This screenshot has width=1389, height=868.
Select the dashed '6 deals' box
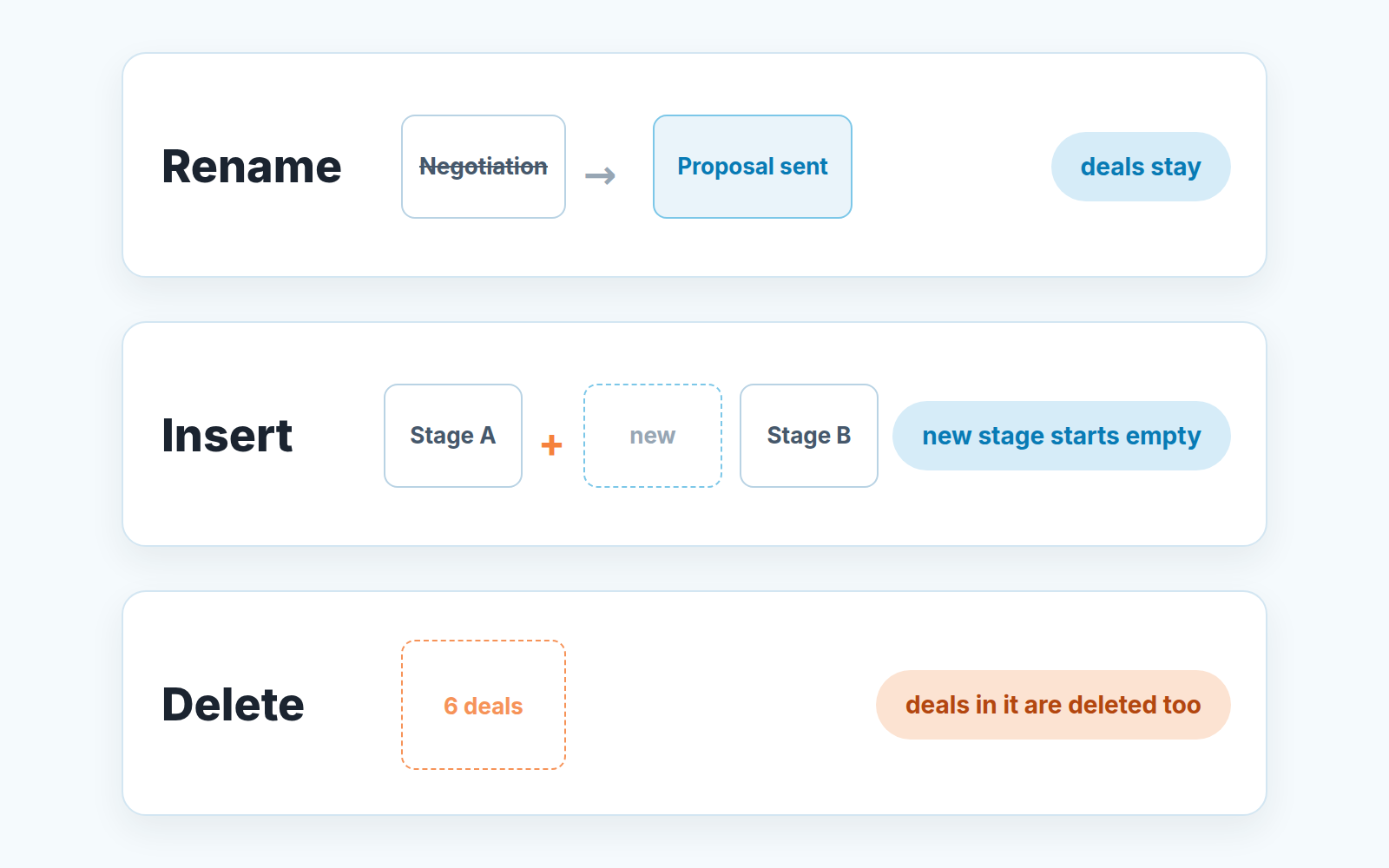[x=484, y=705]
